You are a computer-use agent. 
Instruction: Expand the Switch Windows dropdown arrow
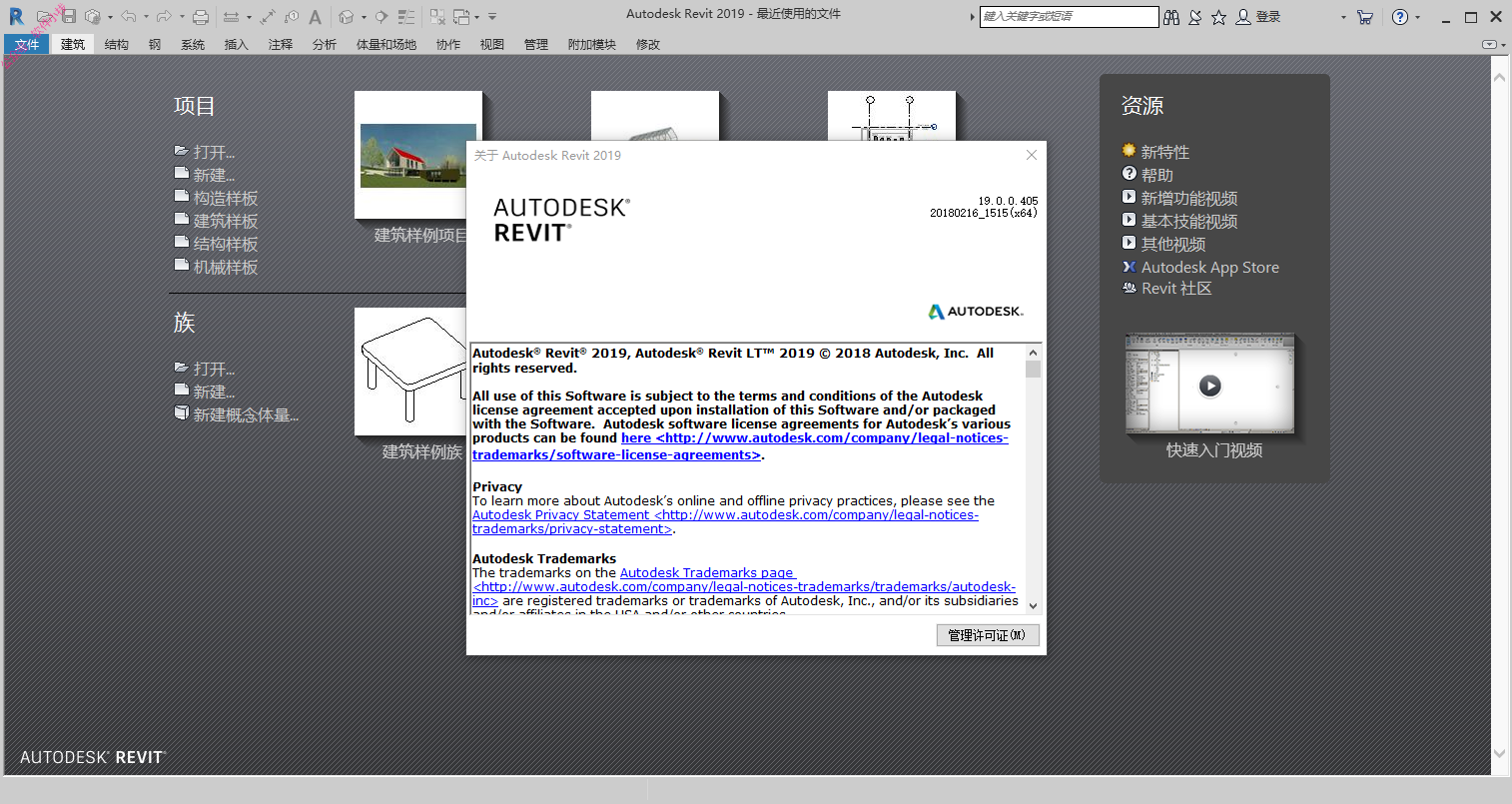[x=476, y=17]
